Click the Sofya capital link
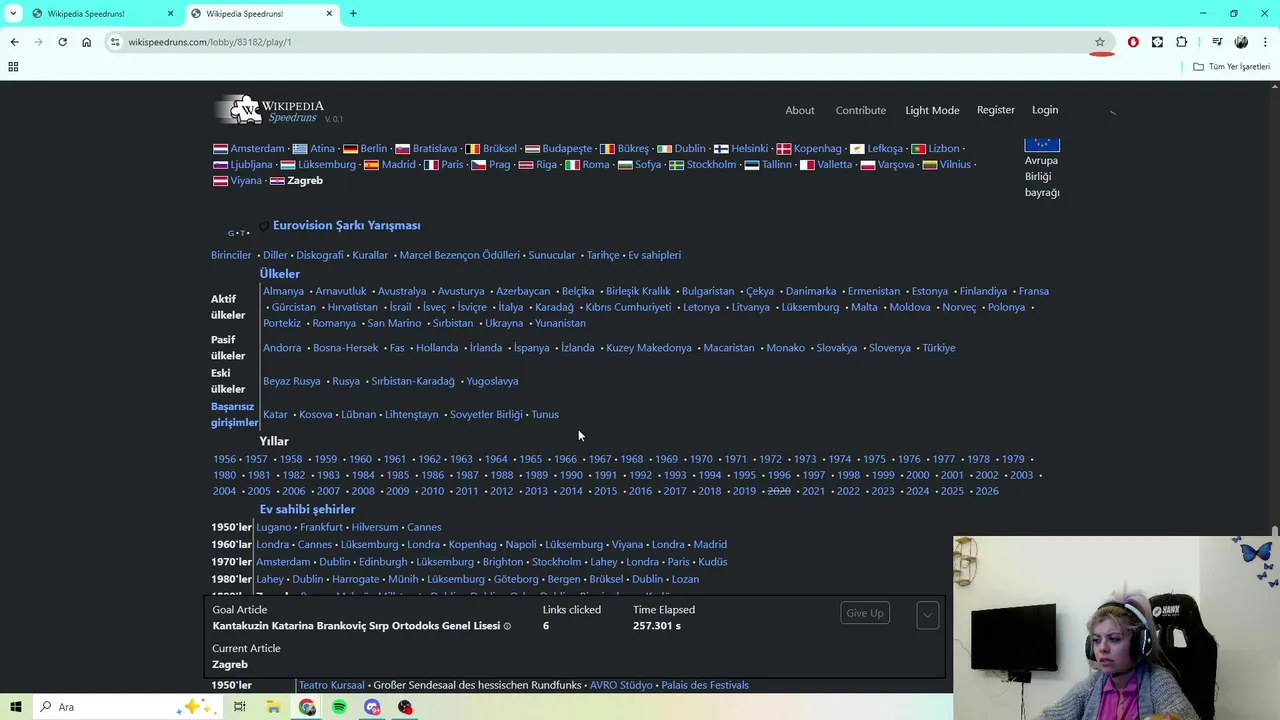 pyautogui.click(x=648, y=165)
